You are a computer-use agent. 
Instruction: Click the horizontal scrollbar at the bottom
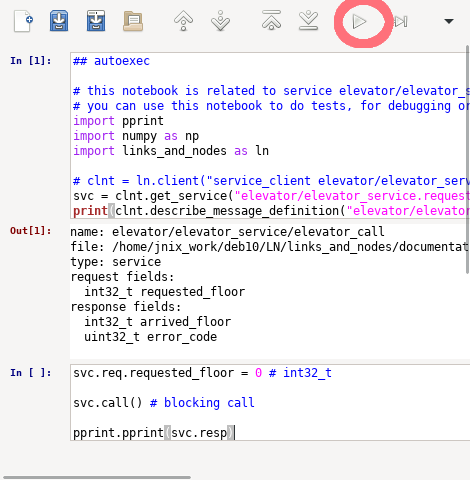point(97,477)
